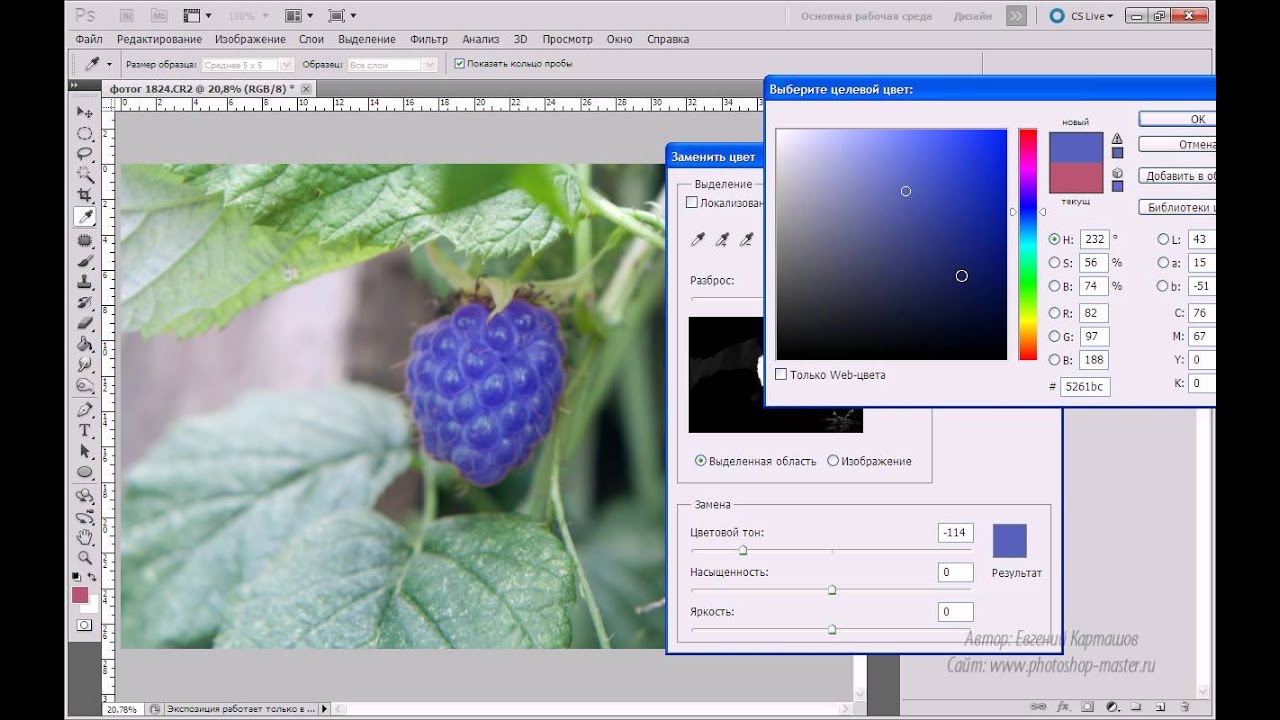
Task: Click the Отмена button in color picker
Action: [x=1177, y=144]
